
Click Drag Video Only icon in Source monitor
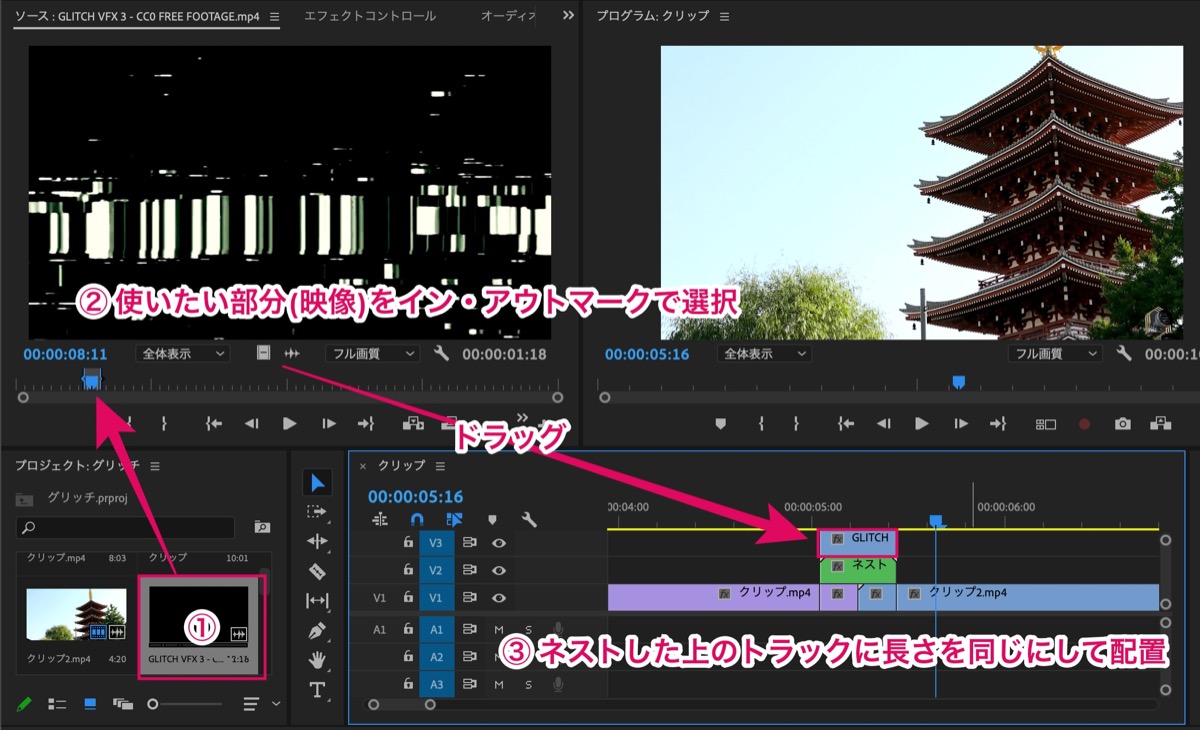[263, 353]
